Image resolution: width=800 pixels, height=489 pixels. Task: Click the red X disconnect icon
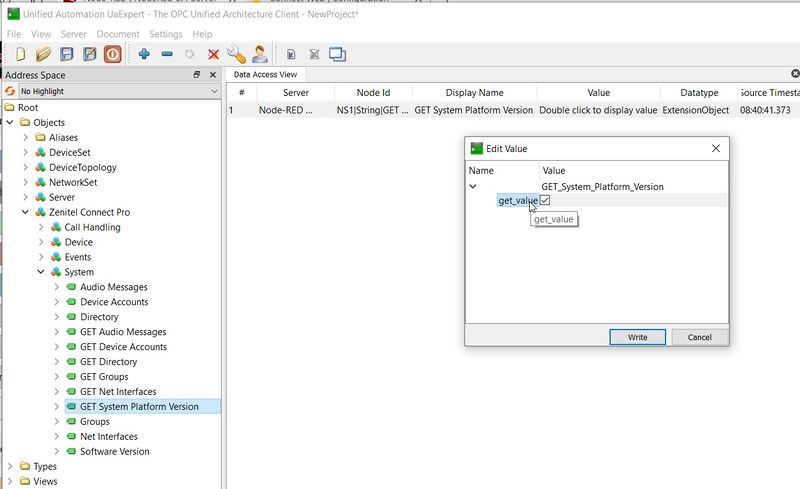coord(213,54)
